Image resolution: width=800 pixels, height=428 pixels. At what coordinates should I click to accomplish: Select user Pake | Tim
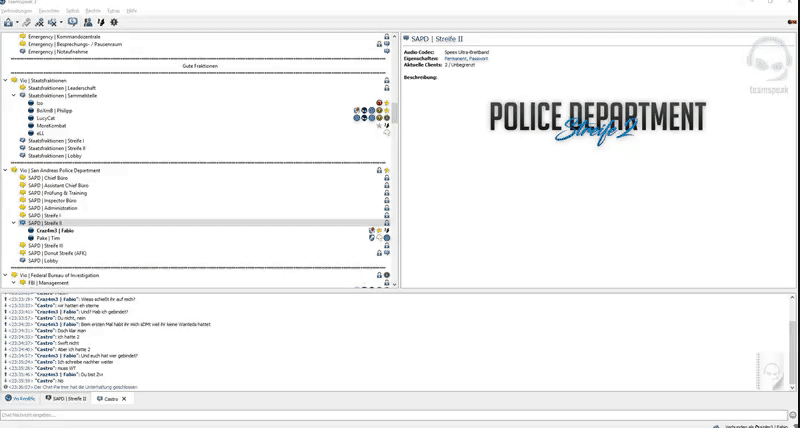pyautogui.click(x=48, y=238)
